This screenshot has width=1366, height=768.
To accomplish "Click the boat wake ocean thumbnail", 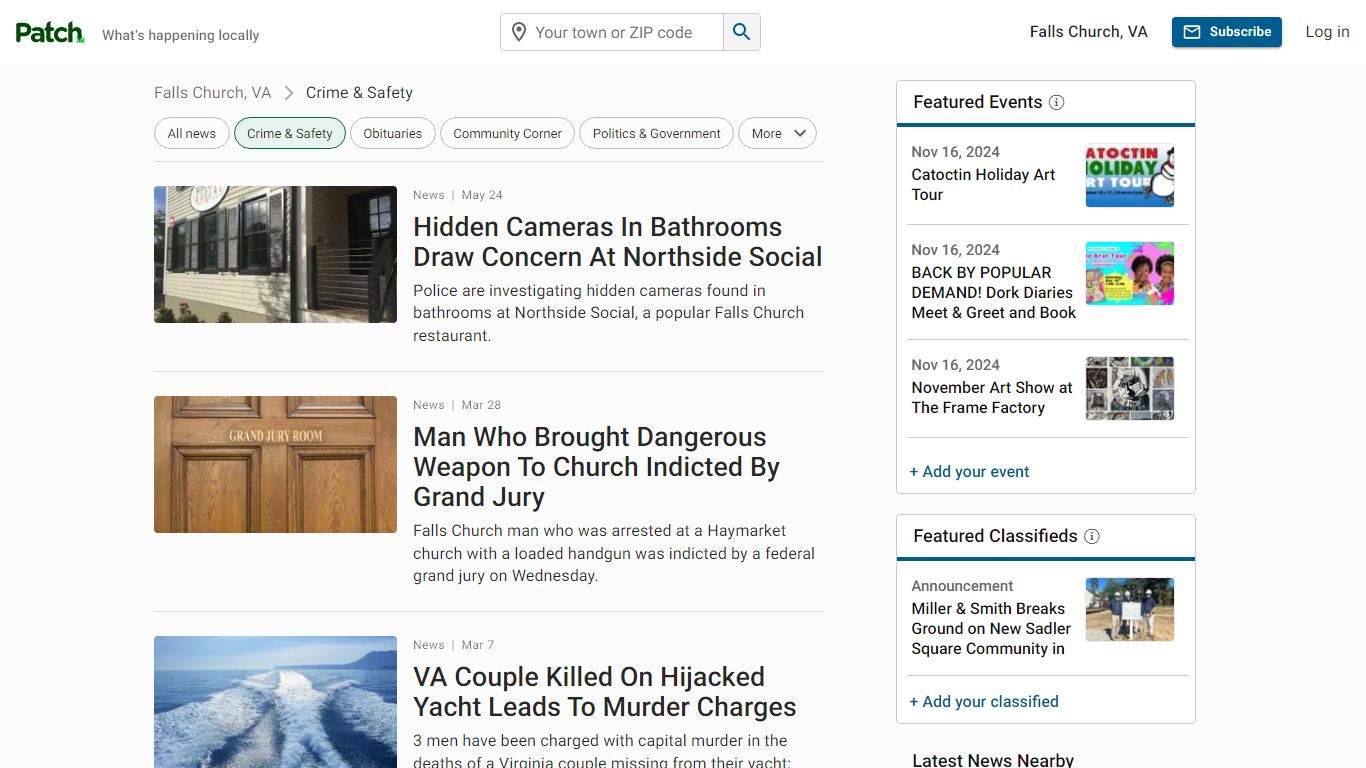I will coord(275,702).
